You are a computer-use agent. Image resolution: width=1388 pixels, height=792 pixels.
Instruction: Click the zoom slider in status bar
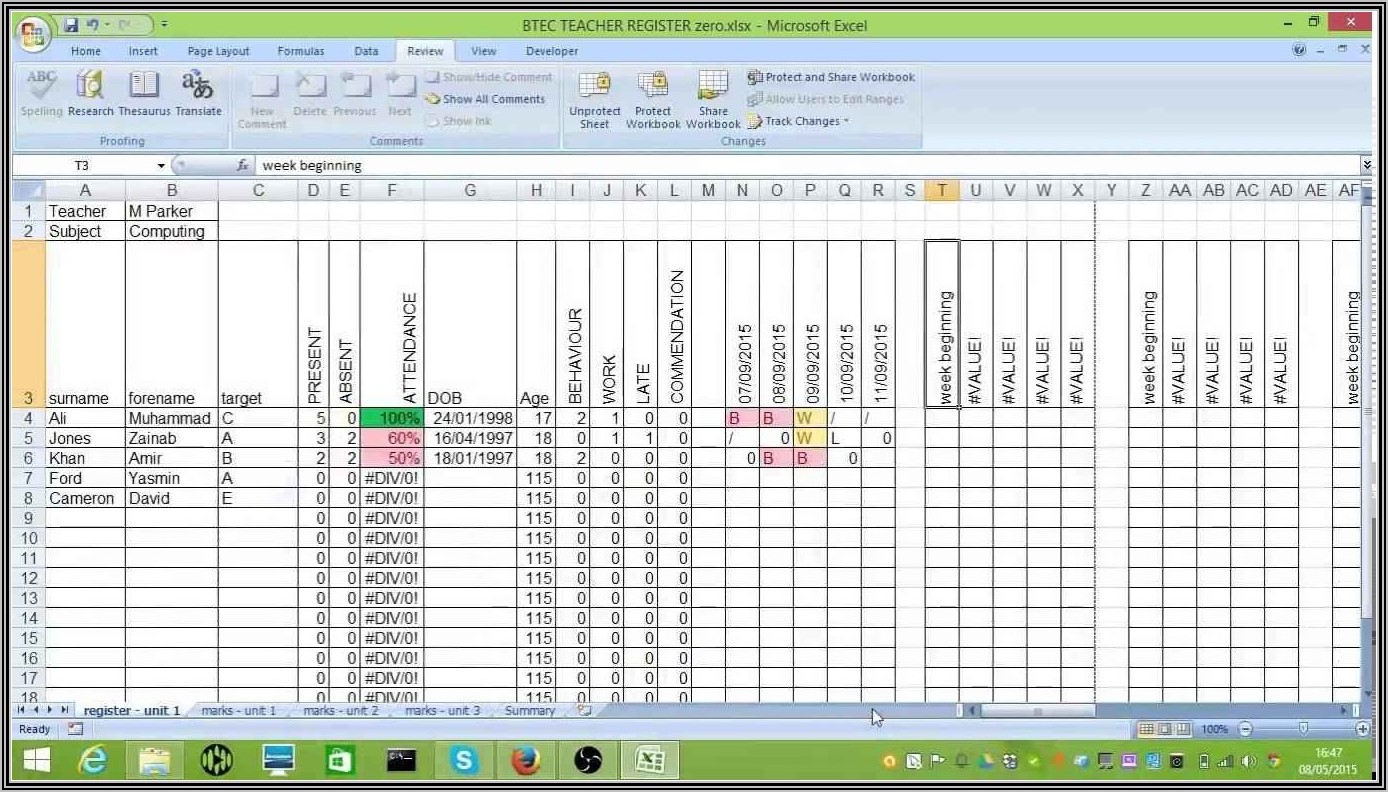(1302, 730)
